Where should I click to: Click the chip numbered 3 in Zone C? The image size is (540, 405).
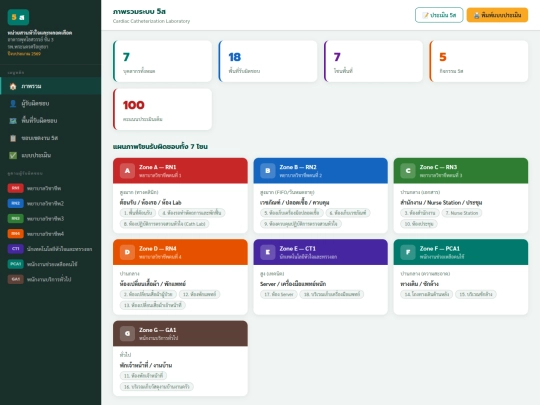(x=420, y=213)
